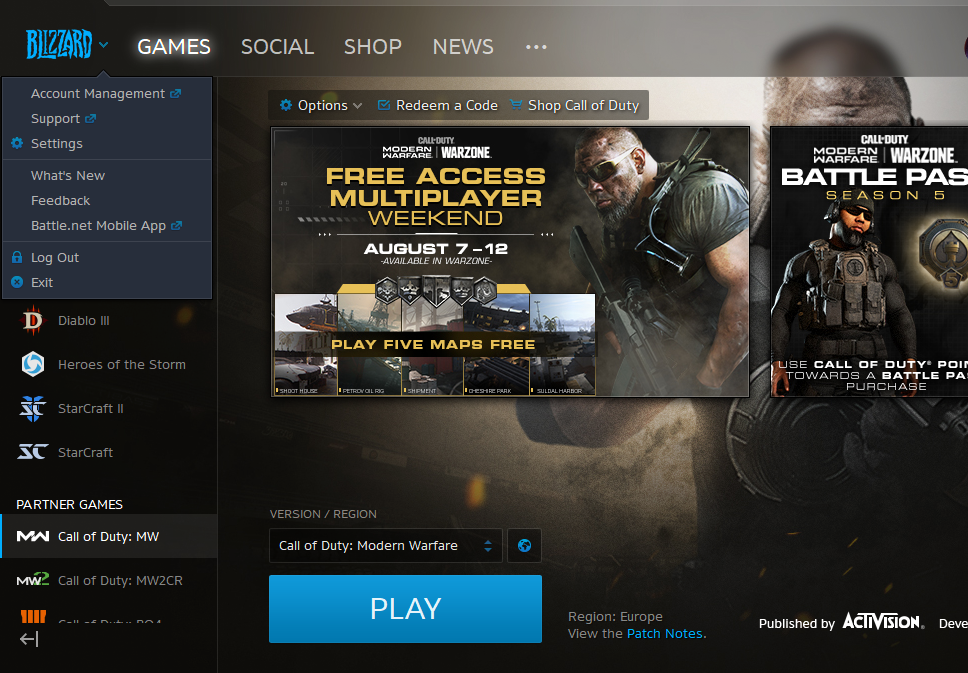Click the Redeem a Code checkmark icon
This screenshot has width=968, height=673.
click(x=384, y=105)
